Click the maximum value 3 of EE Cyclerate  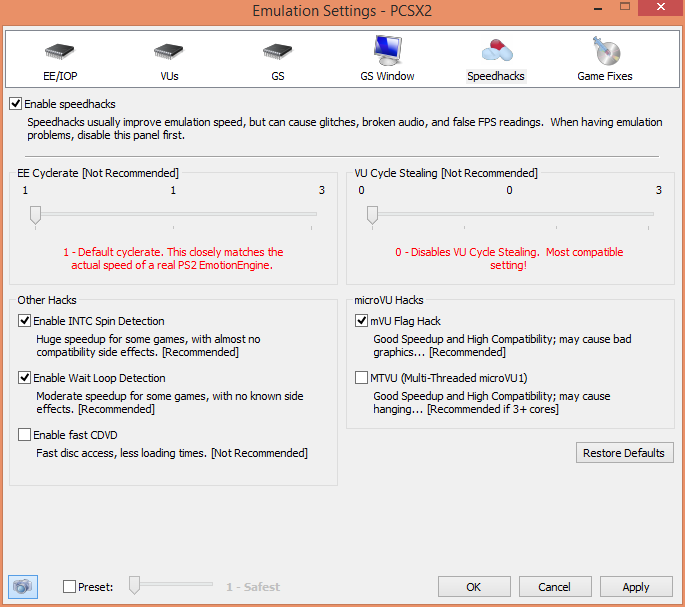pos(322,190)
